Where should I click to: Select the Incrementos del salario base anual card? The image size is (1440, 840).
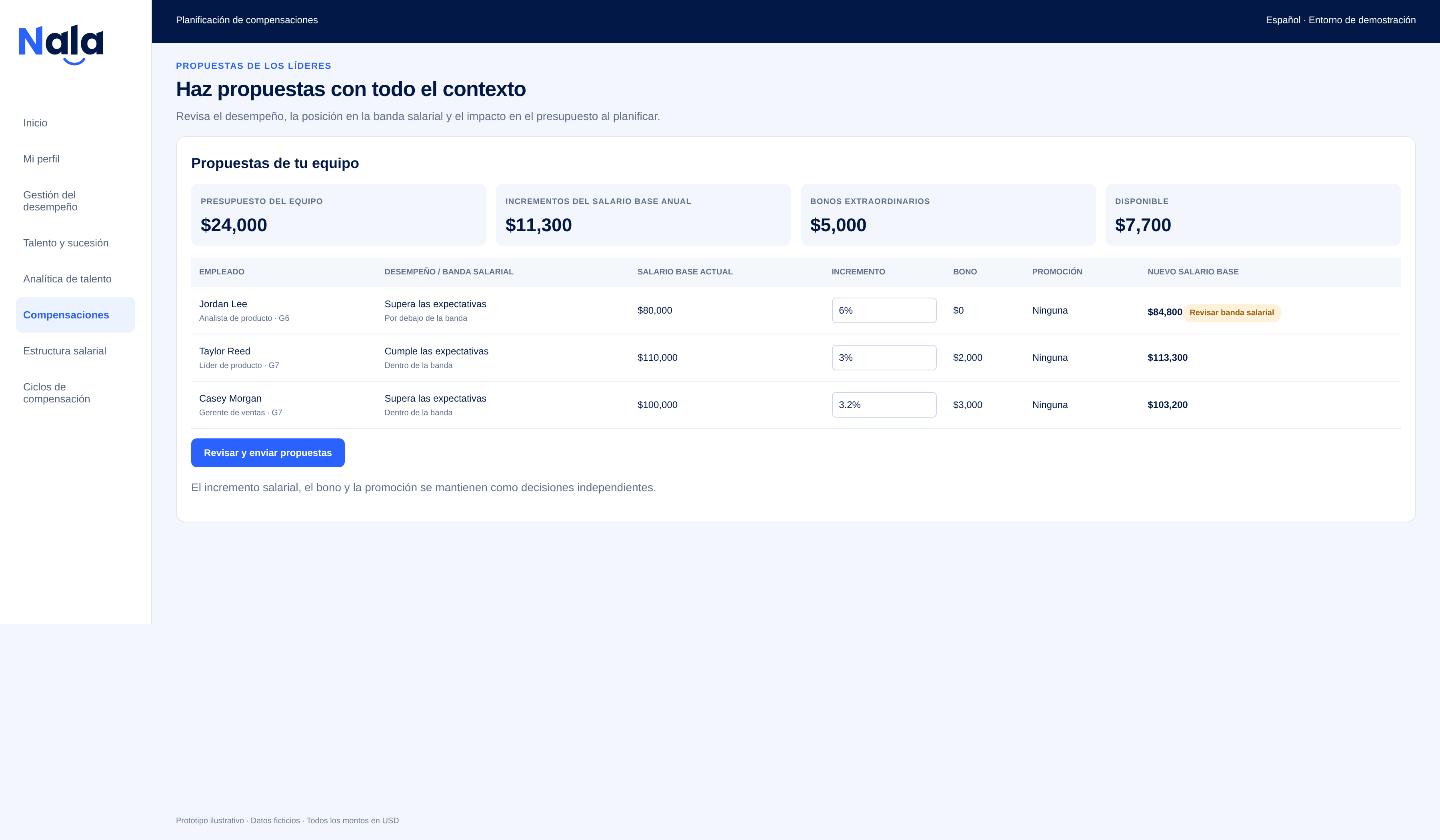(644, 215)
